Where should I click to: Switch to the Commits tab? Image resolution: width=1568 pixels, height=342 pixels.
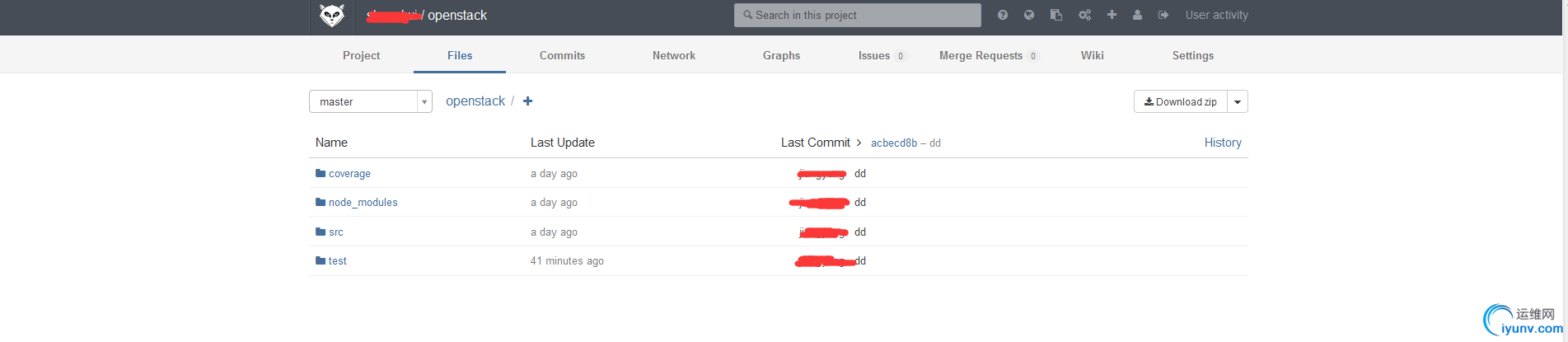click(x=562, y=55)
